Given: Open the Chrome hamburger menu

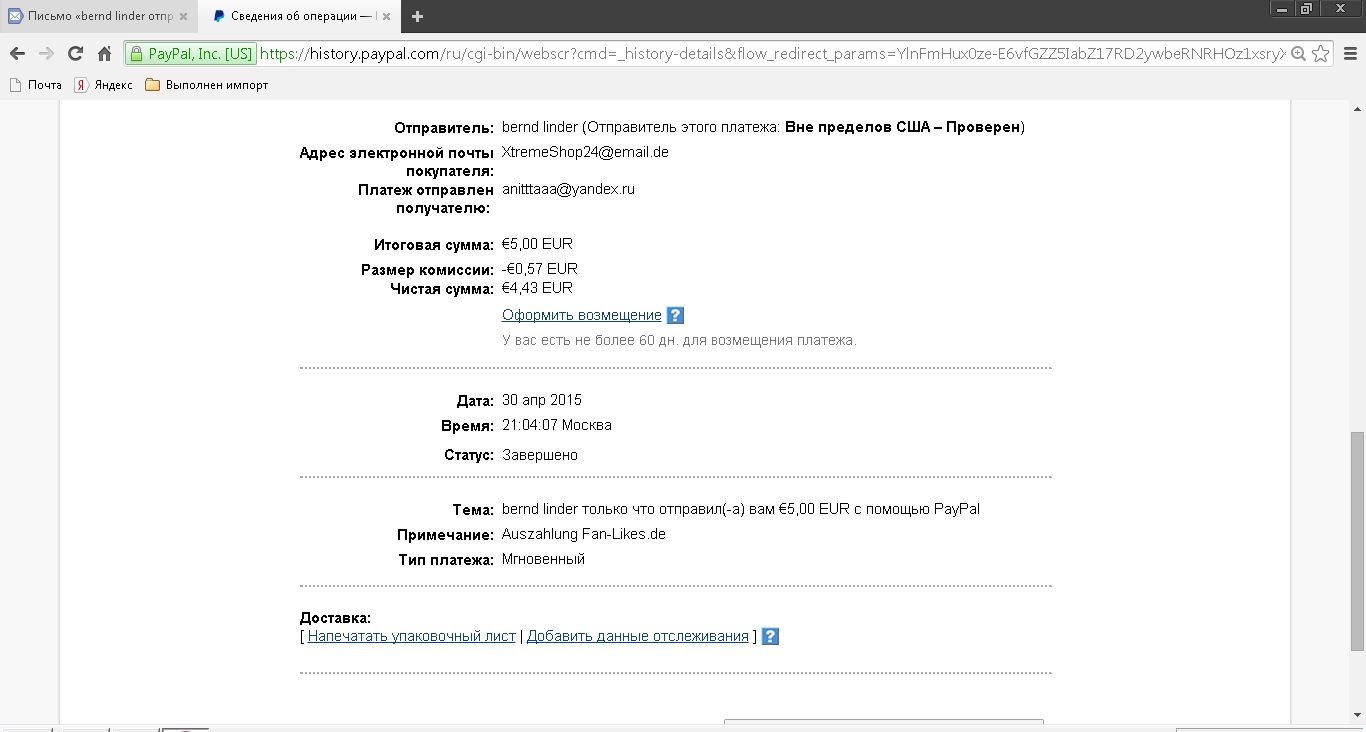Looking at the screenshot, I should click(1349, 54).
